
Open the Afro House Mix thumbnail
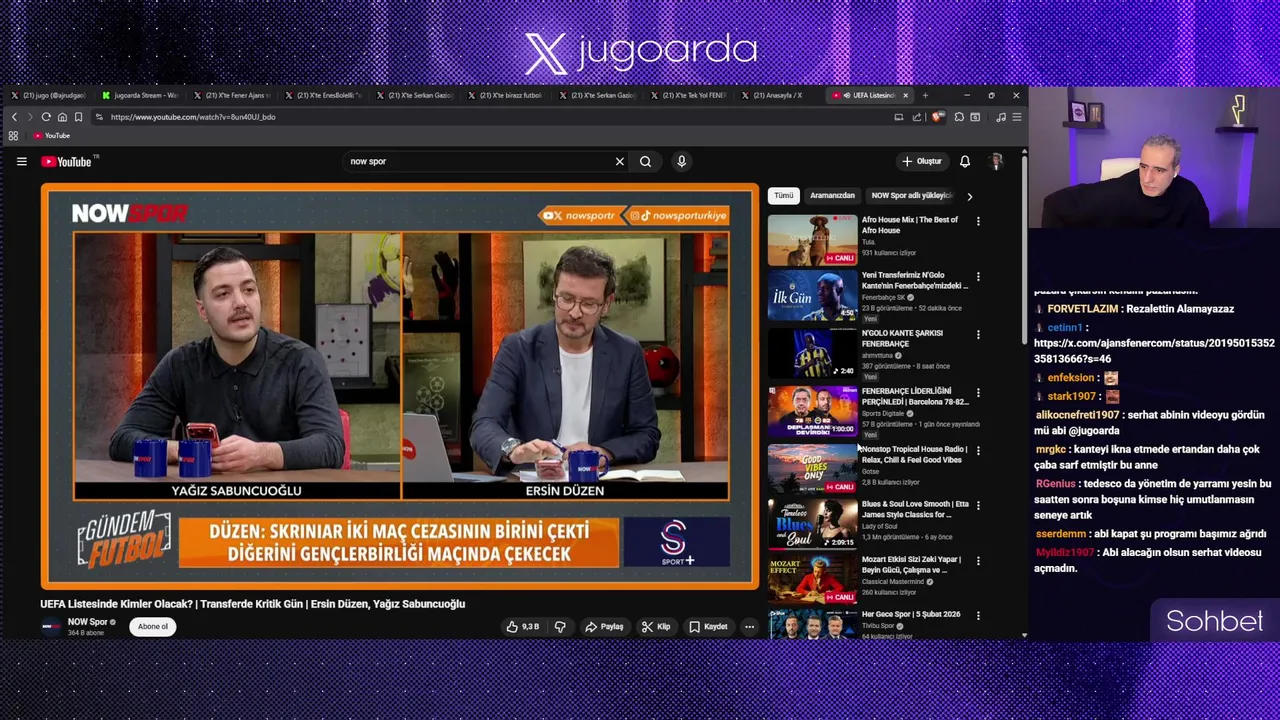point(812,239)
